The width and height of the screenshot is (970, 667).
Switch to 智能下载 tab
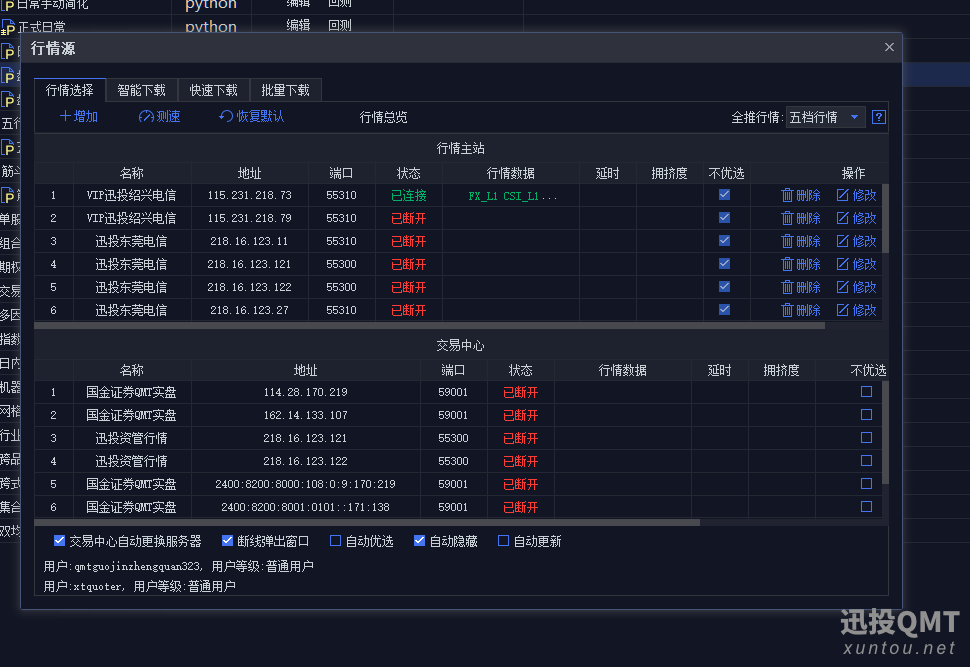(x=142, y=90)
